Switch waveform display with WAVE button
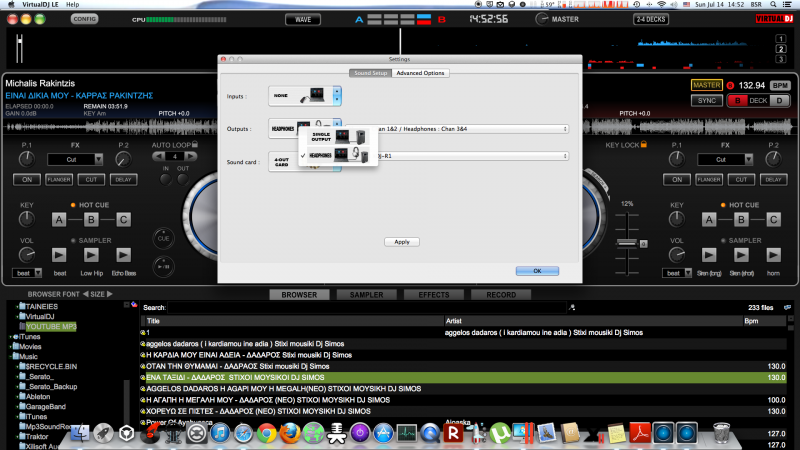Image resolution: width=800 pixels, height=450 pixels. [303, 19]
